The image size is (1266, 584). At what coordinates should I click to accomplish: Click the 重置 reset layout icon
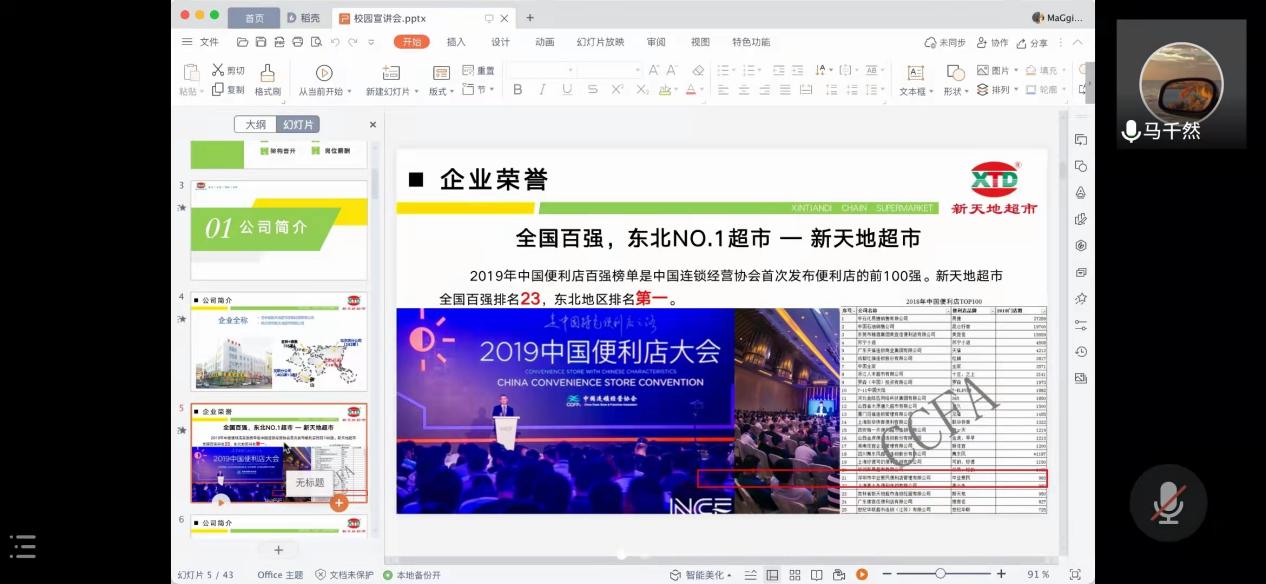[x=469, y=71]
